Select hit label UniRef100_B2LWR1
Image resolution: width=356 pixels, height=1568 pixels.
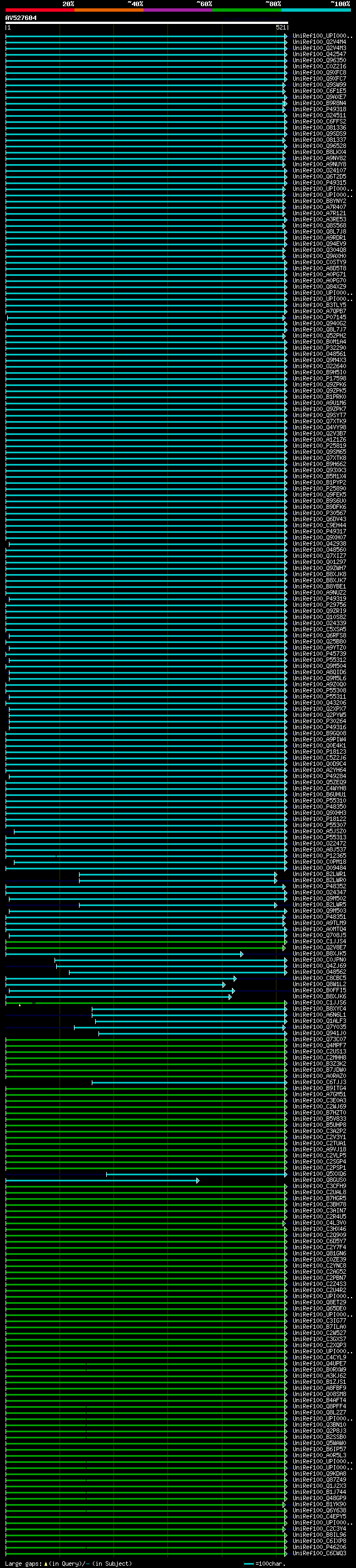tap(319, 874)
